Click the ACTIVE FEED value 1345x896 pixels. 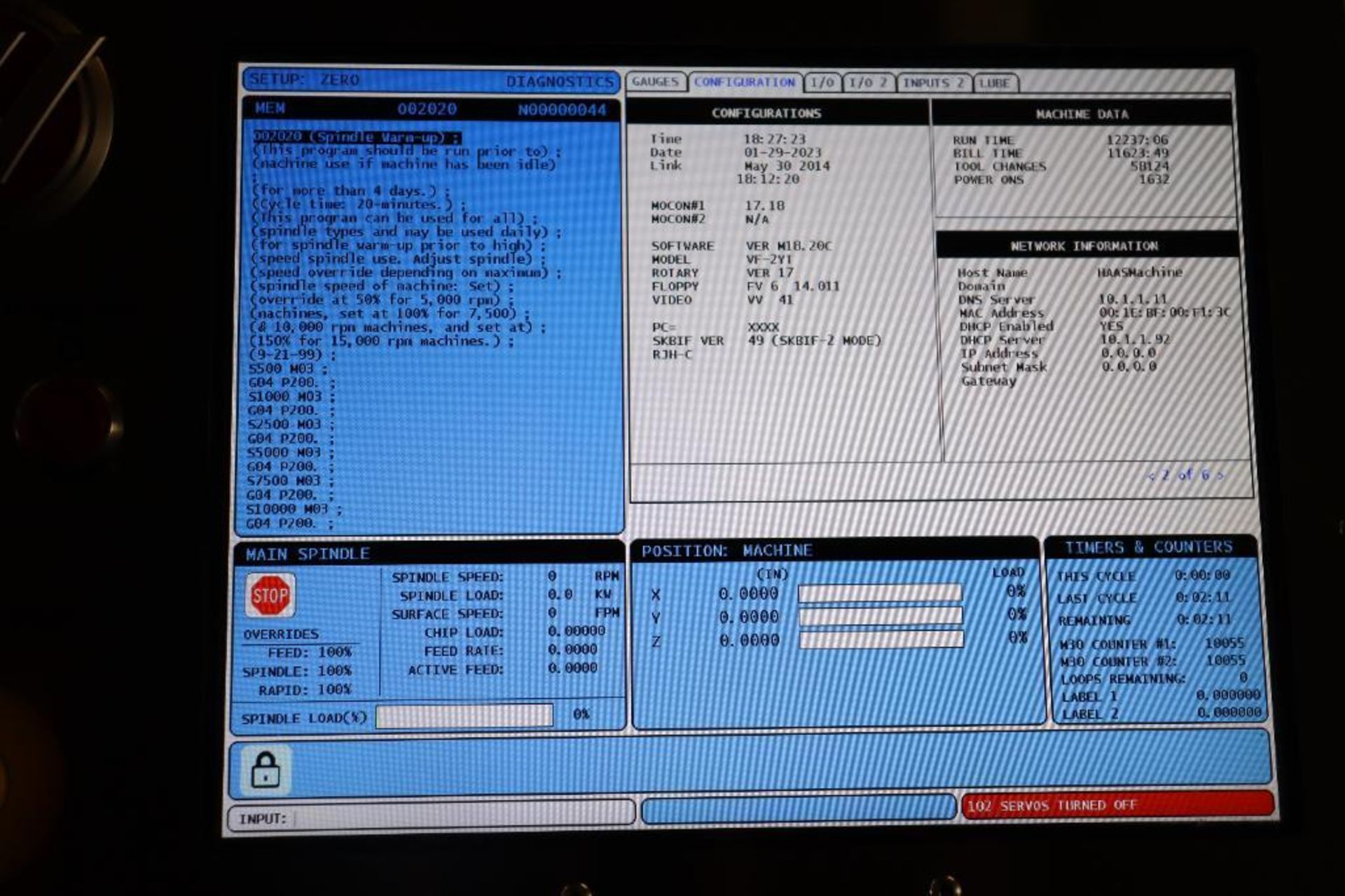pyautogui.click(x=572, y=668)
